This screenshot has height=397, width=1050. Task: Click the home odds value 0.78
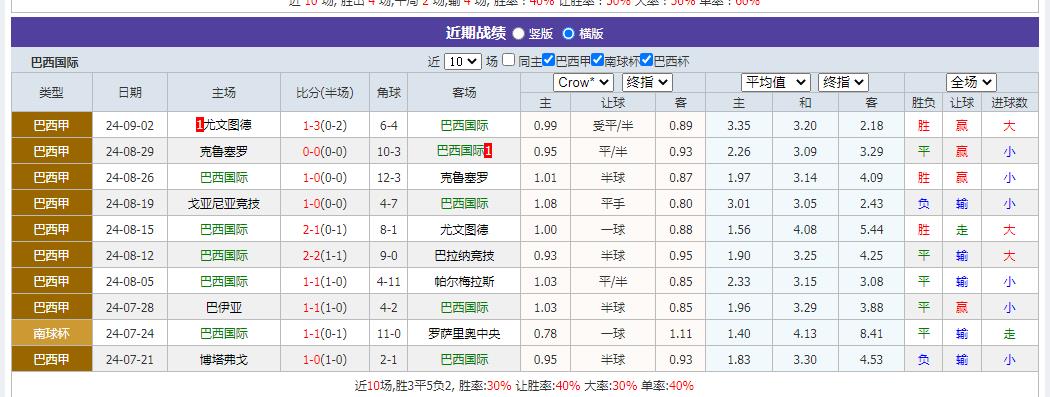click(x=546, y=333)
